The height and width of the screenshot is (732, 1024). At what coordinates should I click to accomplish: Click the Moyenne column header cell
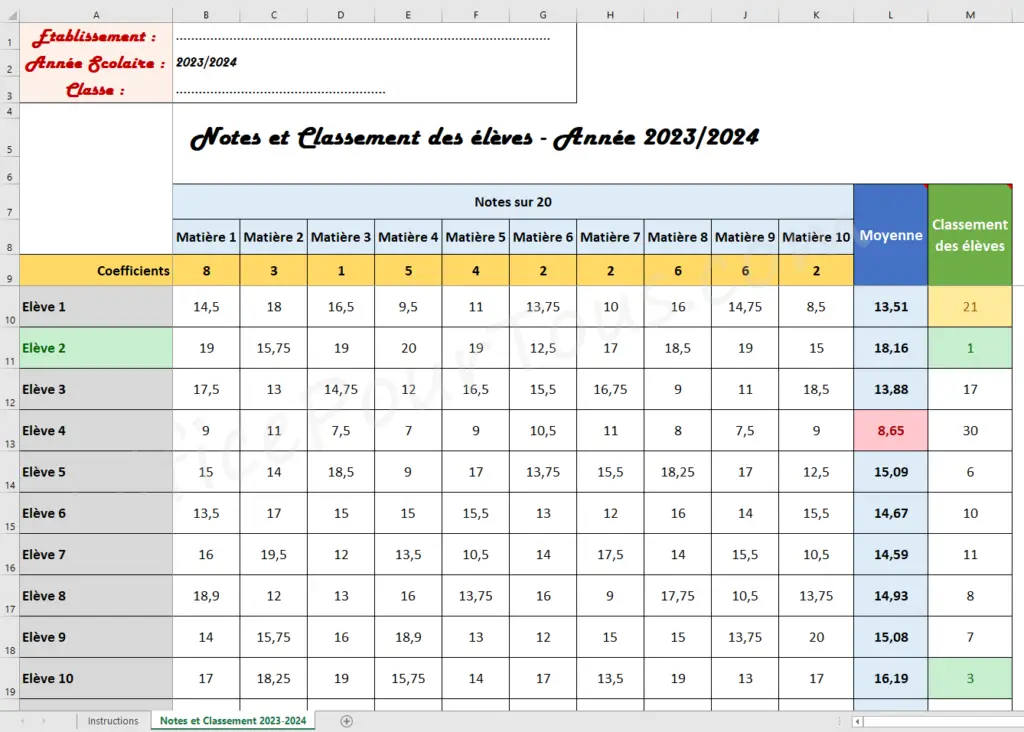tap(890, 236)
